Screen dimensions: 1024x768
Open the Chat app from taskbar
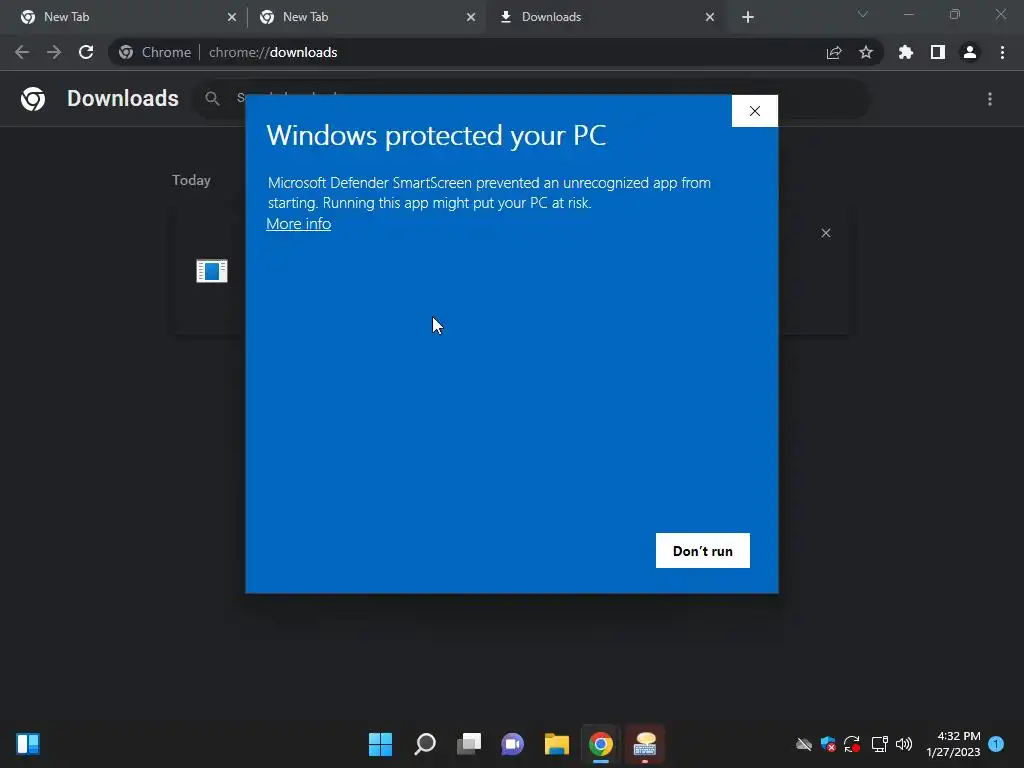coord(513,744)
